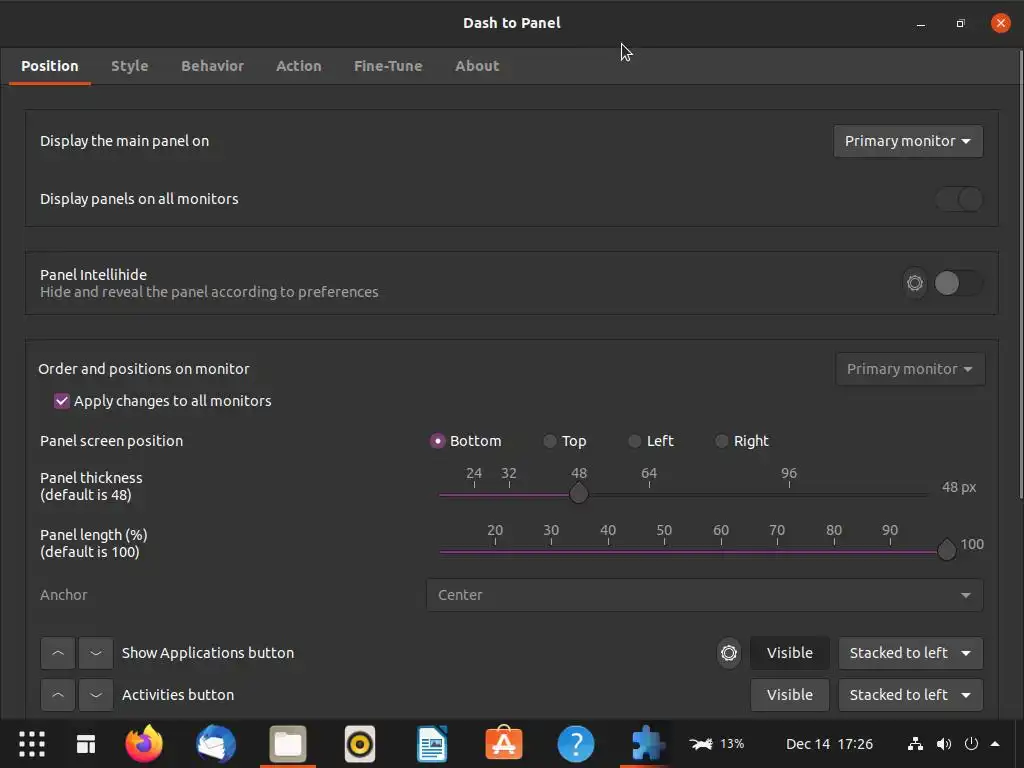Image resolution: width=1024 pixels, height=768 pixels.
Task: Toggle Display panels on all monitors
Action: point(958,199)
